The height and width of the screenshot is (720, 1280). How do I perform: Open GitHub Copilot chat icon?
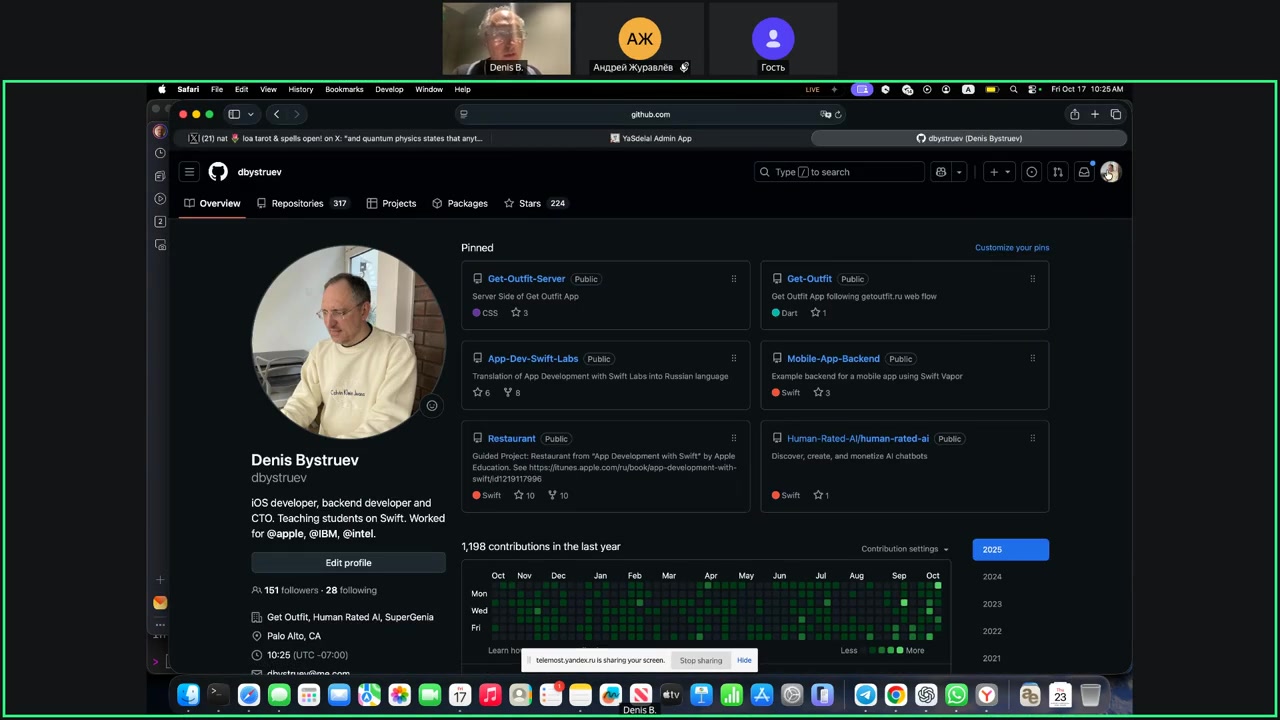point(940,172)
